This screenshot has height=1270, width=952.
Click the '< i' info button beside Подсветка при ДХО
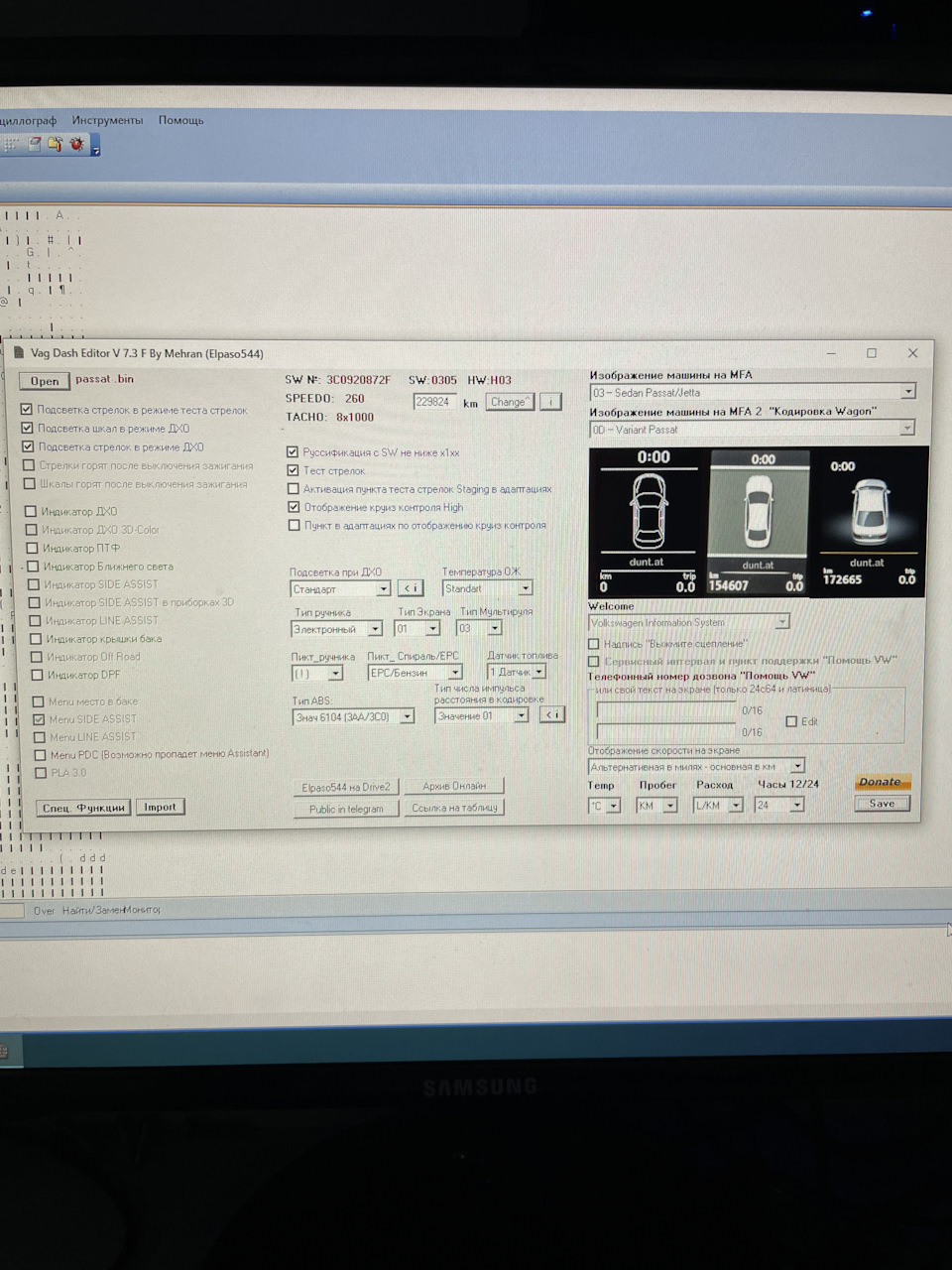tap(411, 588)
